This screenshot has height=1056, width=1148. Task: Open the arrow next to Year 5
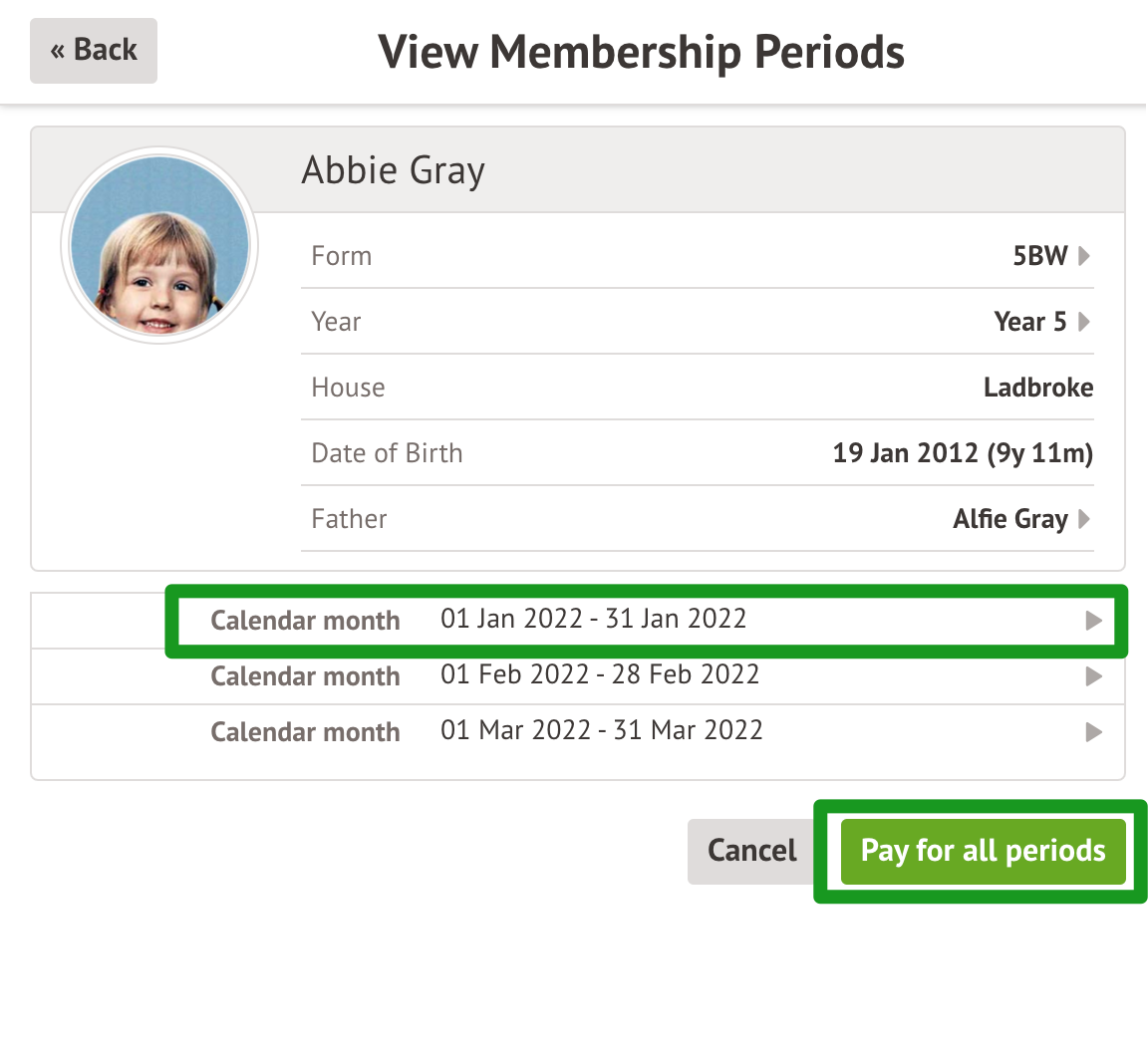[x=1084, y=322]
